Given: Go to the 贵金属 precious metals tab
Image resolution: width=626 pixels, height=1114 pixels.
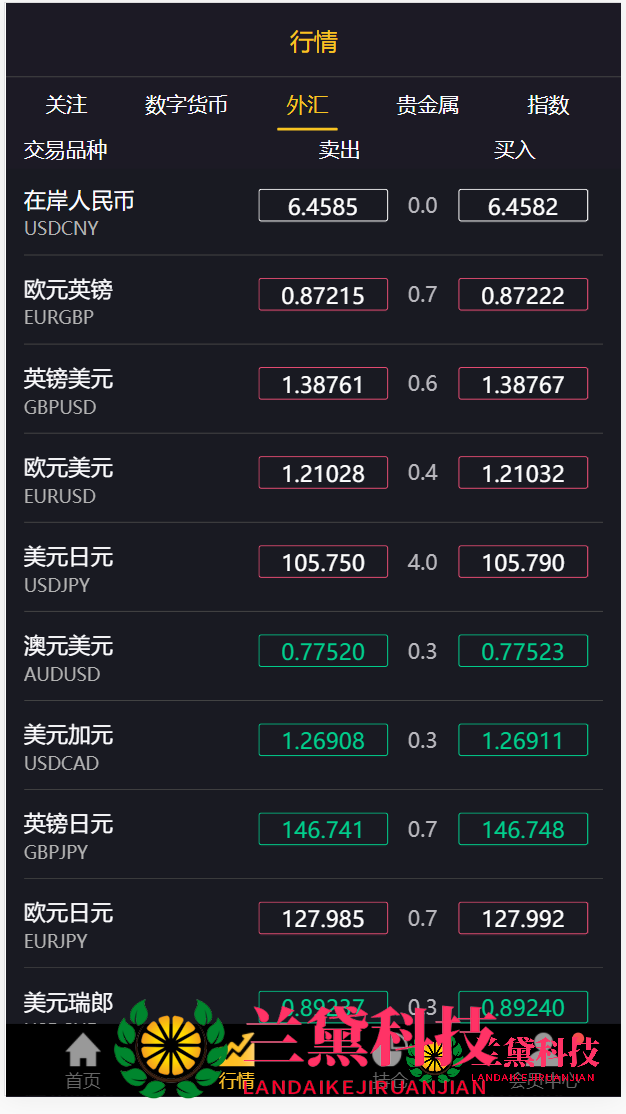Looking at the screenshot, I should [428, 105].
